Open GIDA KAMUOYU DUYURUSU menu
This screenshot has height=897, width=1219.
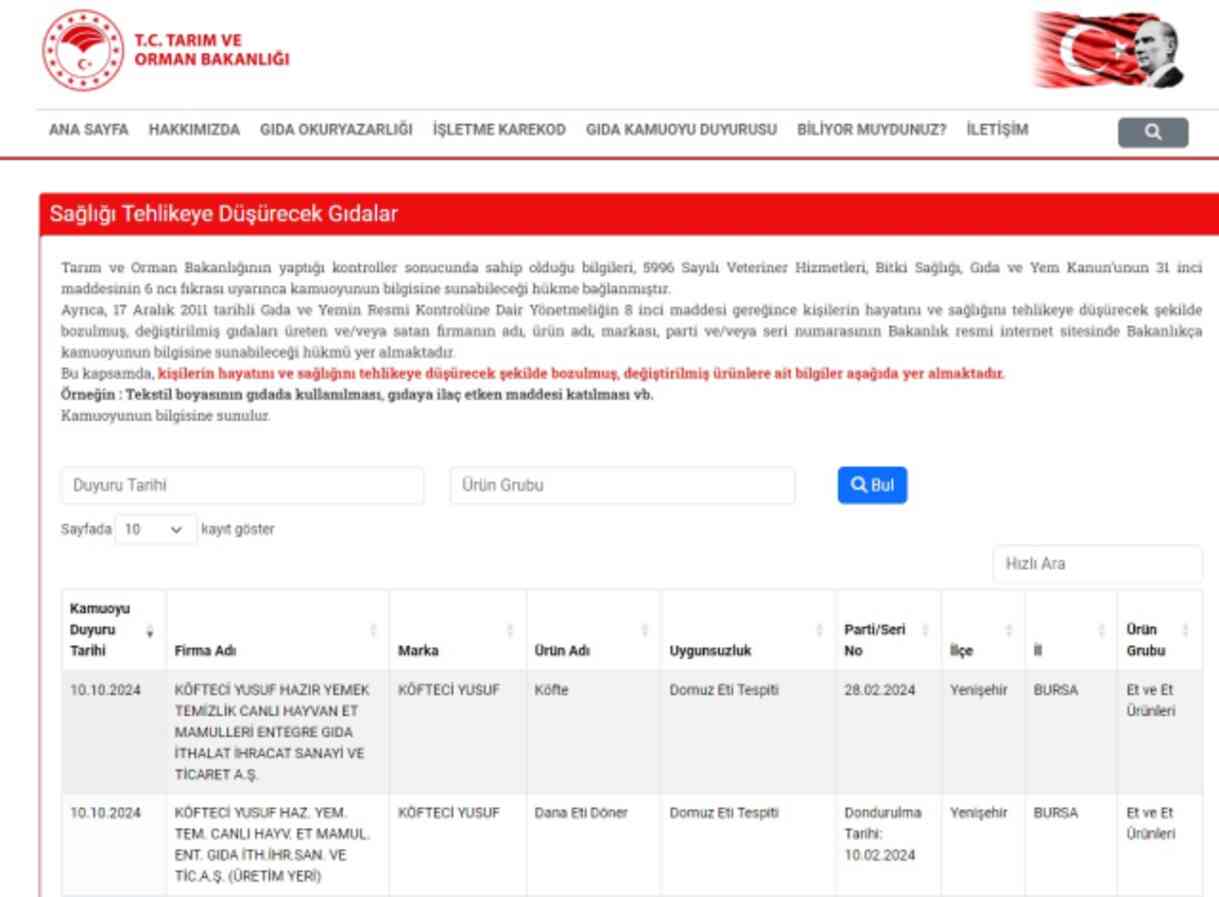pyautogui.click(x=682, y=130)
